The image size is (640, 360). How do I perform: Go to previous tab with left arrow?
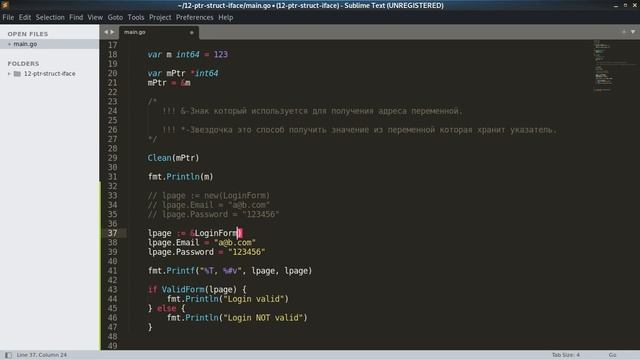pos(106,32)
